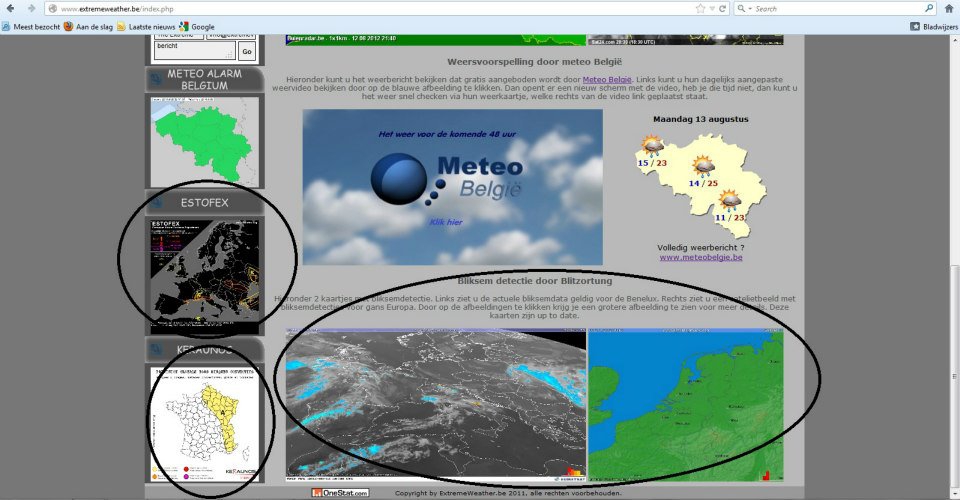This screenshot has height=500, width=960.
Task: Open the Meteo Alarm Belgium map
Action: pos(204,141)
